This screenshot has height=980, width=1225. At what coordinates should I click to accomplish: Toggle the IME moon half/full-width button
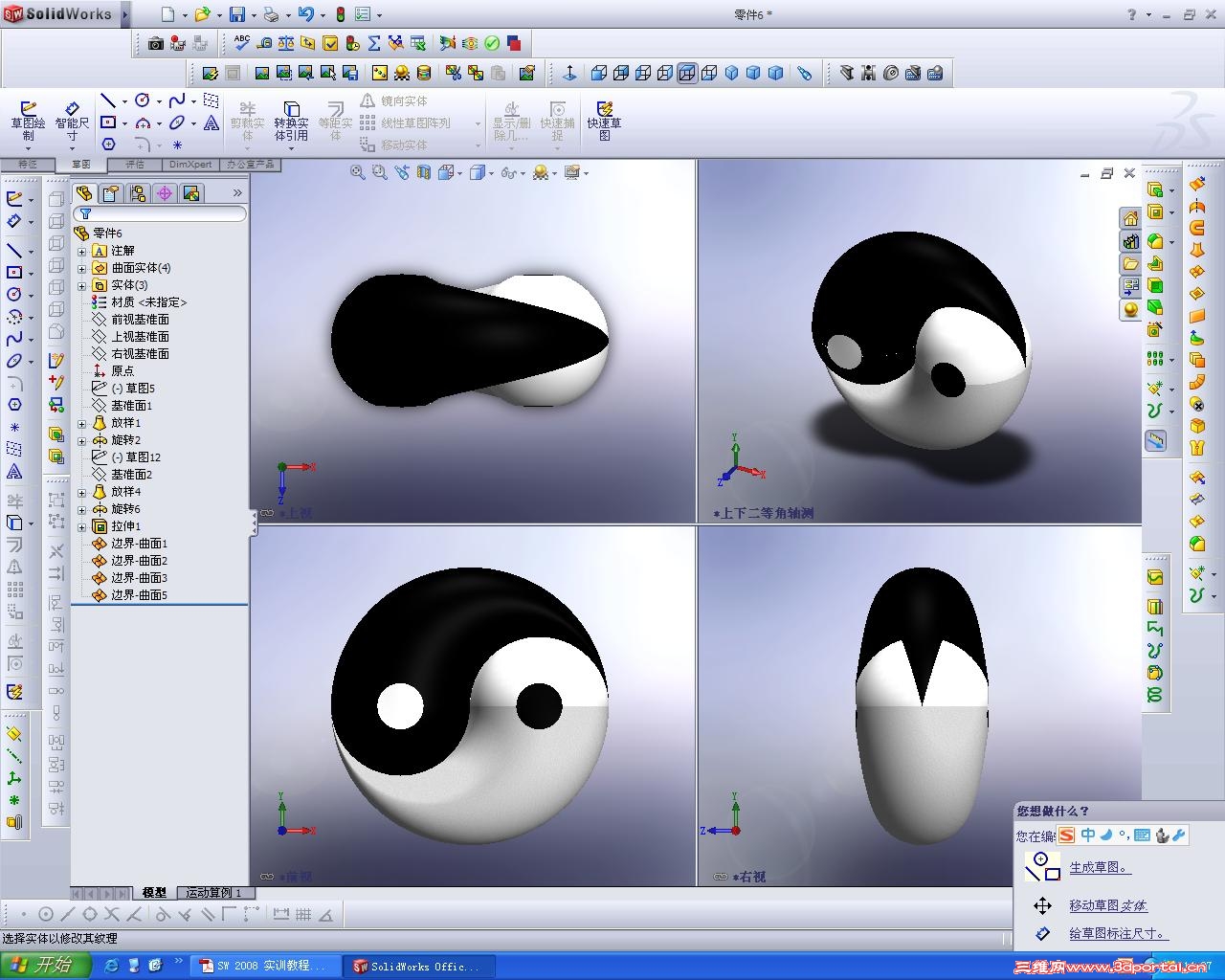pyautogui.click(x=1106, y=835)
